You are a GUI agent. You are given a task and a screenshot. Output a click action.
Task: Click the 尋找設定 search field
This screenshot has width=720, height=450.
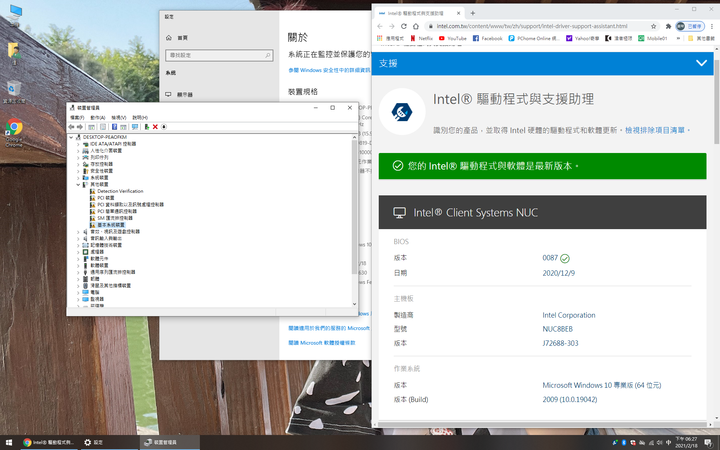click(219, 55)
